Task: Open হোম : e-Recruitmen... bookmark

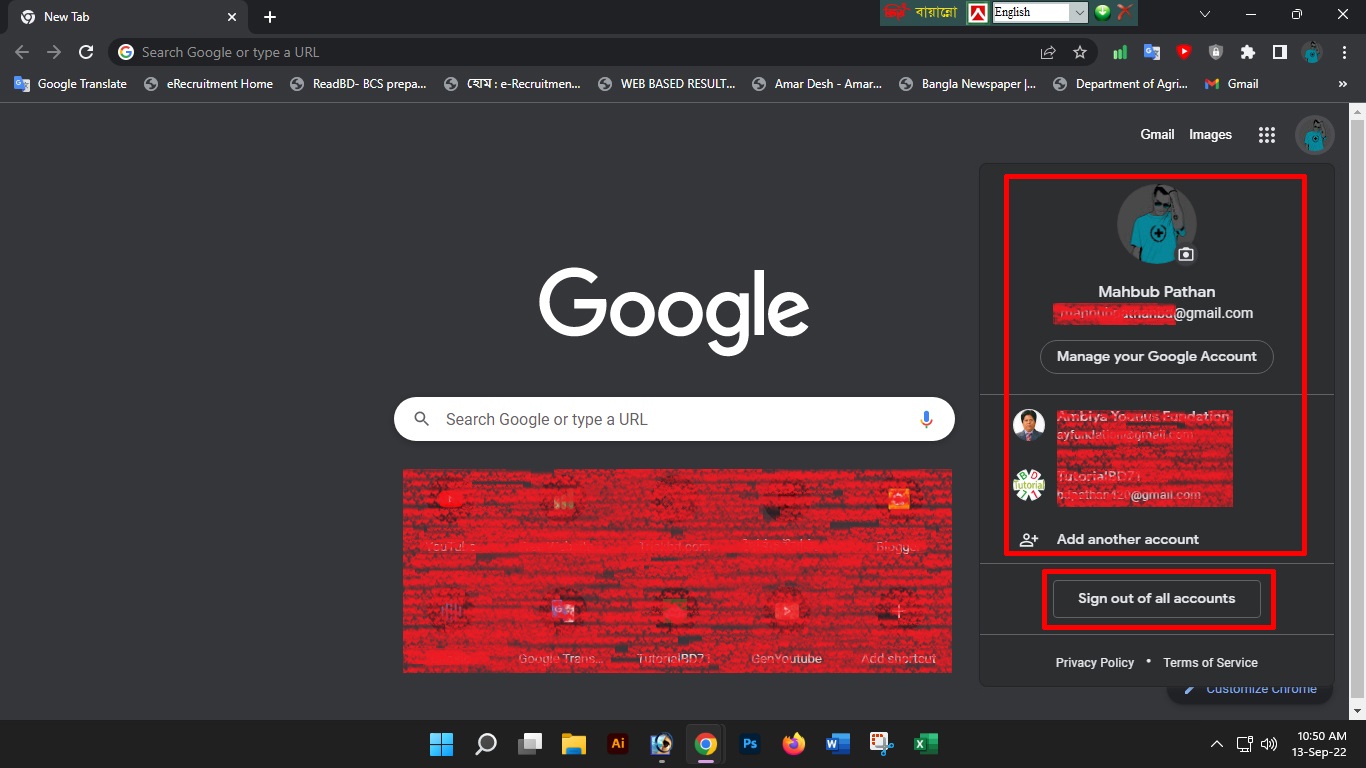Action: coord(512,84)
